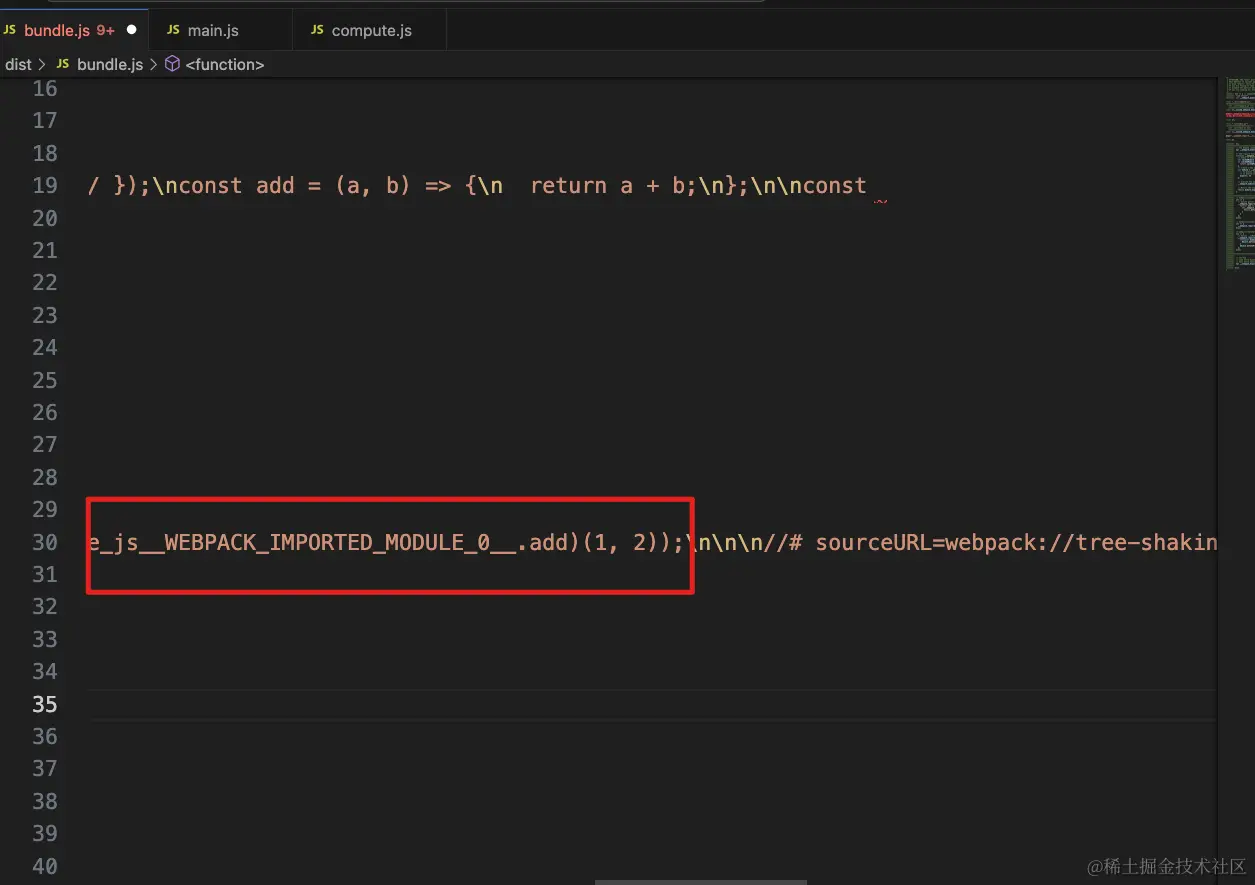The width and height of the screenshot is (1255, 885).
Task: Click the 9+ problems badge on bundle.js tab
Action: click(x=106, y=30)
